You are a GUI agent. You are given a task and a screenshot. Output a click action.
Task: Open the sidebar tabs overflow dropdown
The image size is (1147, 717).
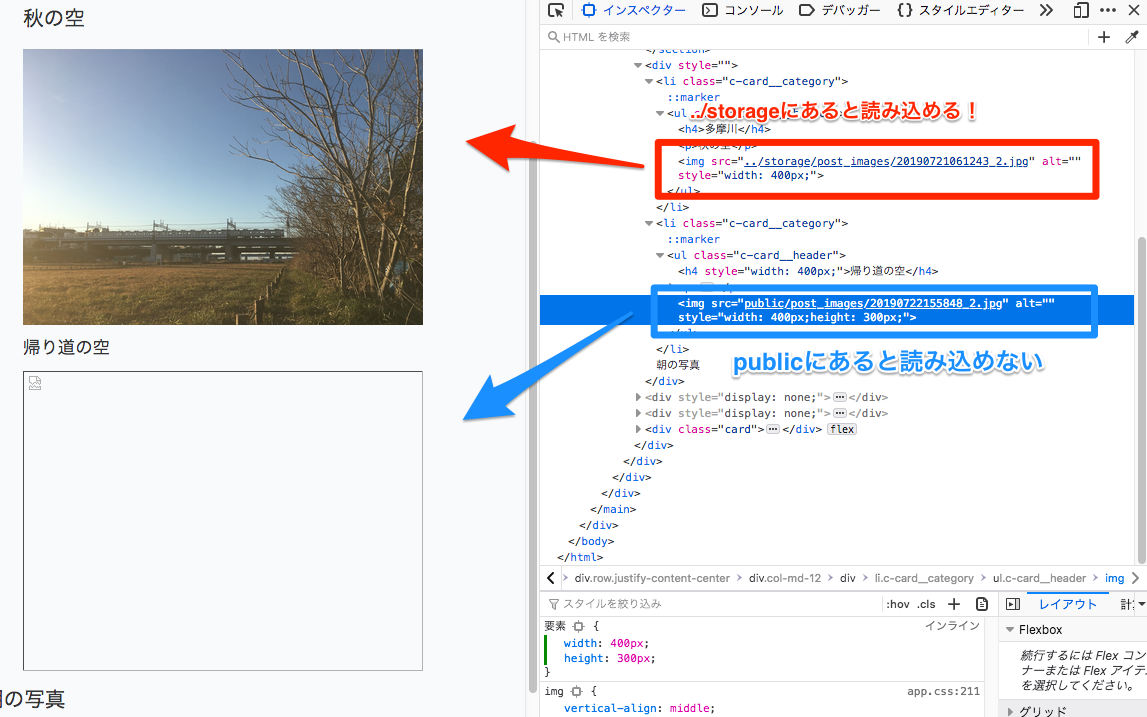point(1141,604)
